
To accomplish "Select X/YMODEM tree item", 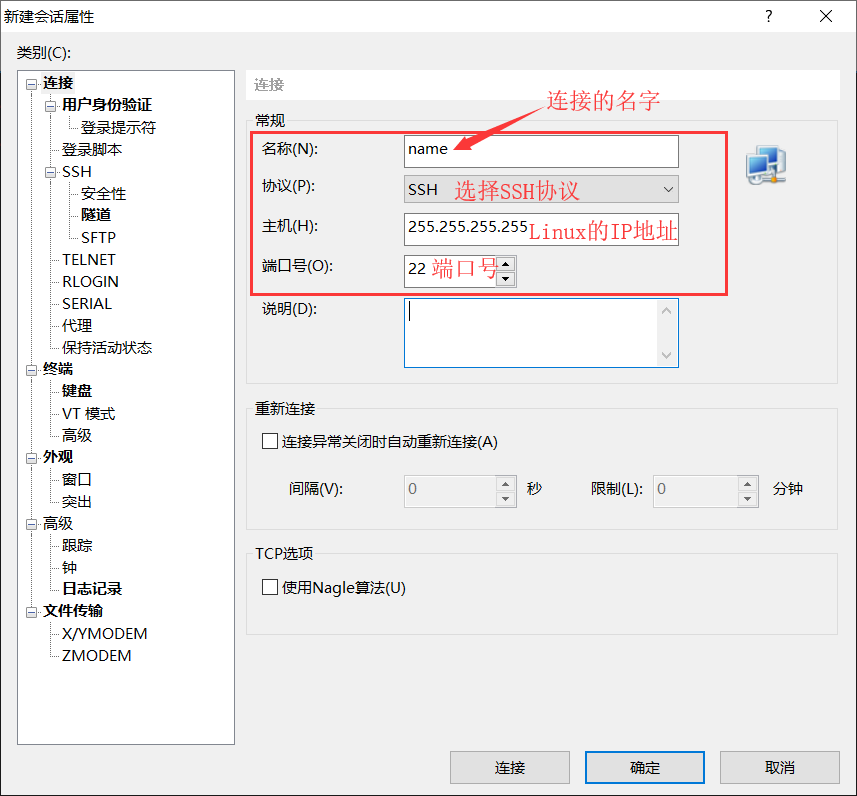I will pos(104,634).
